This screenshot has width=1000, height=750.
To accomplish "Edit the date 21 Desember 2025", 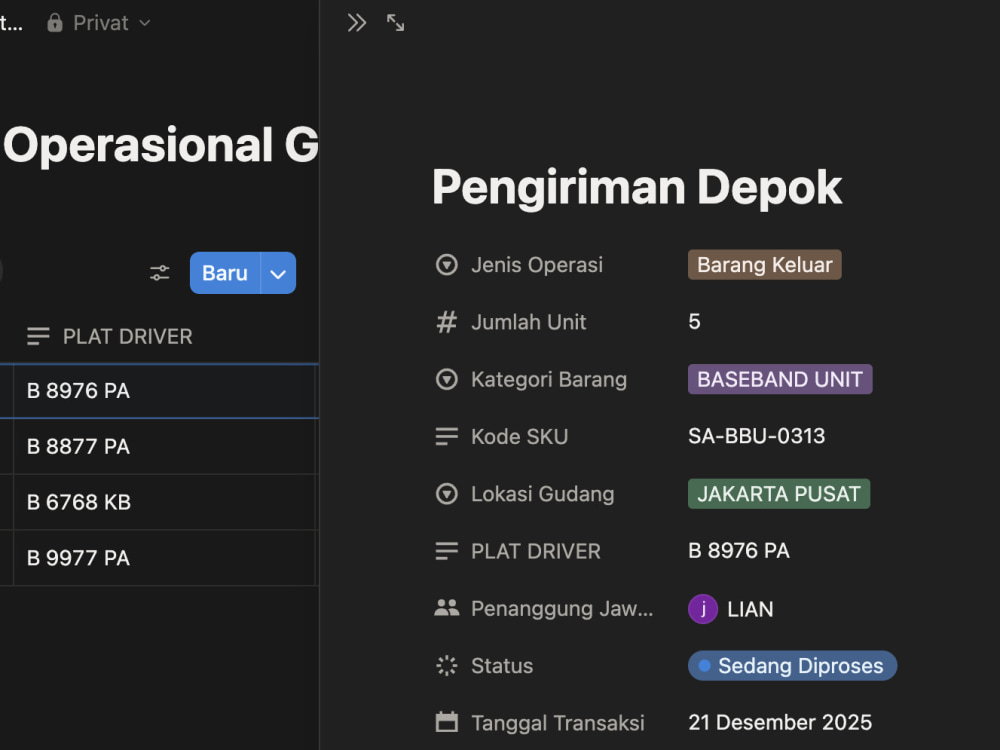I will click(x=780, y=723).
